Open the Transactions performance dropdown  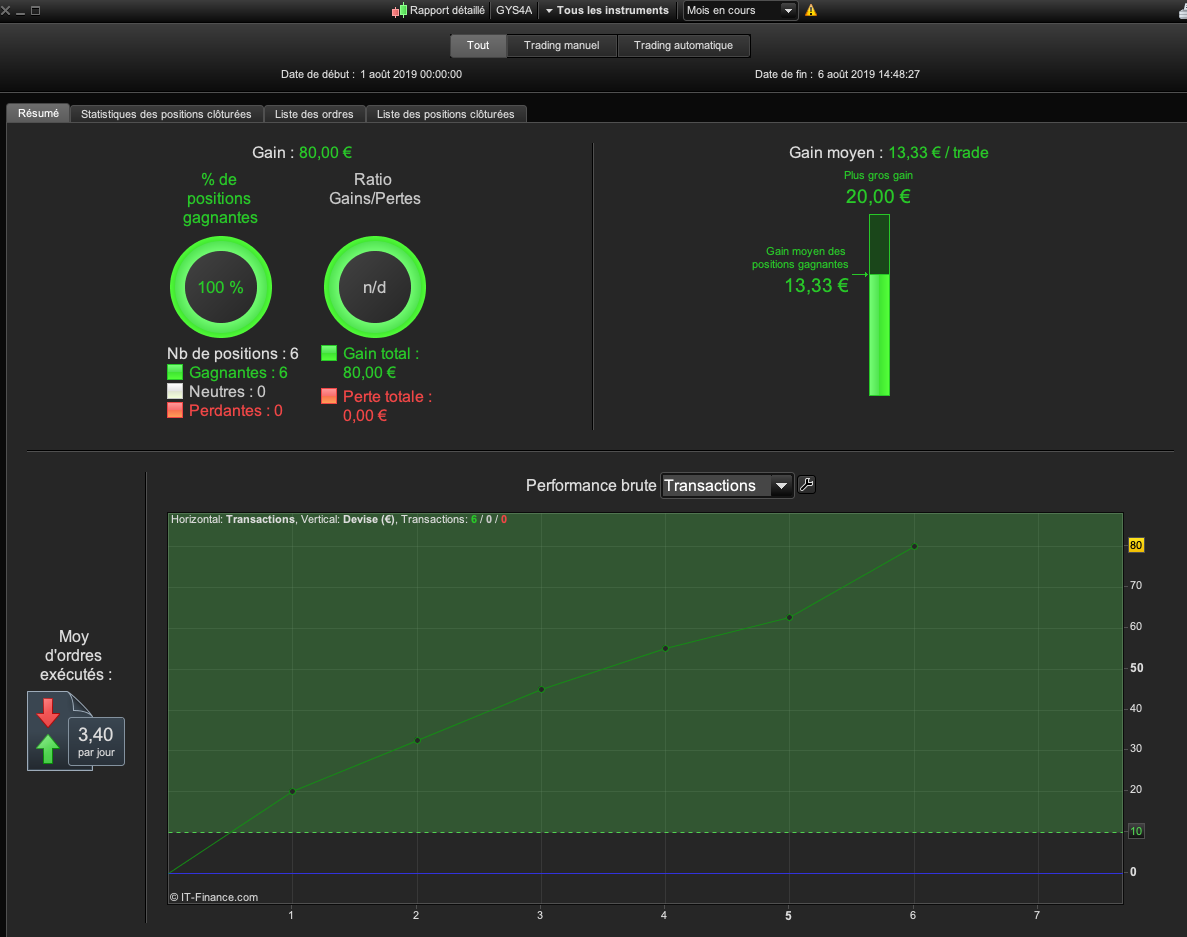pos(727,485)
